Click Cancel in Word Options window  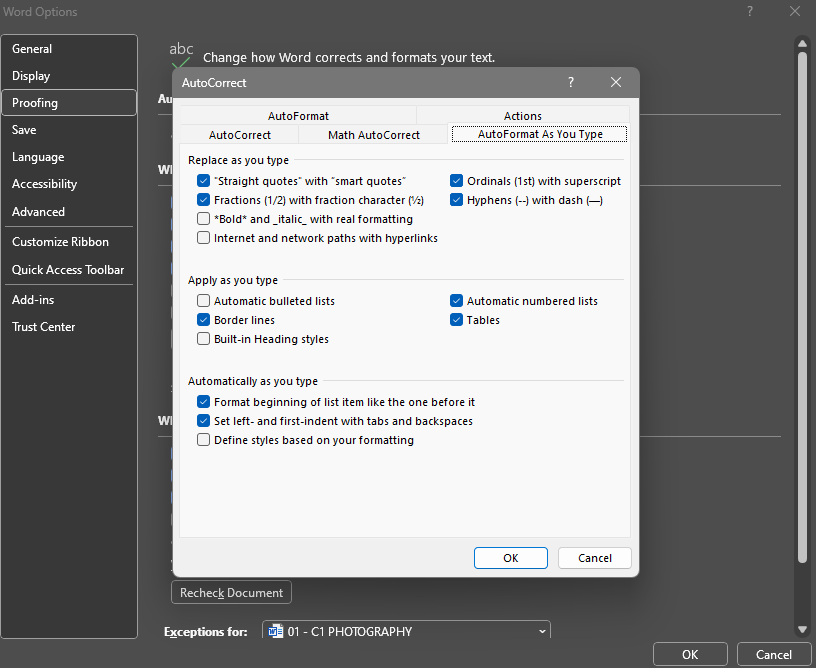click(774, 654)
